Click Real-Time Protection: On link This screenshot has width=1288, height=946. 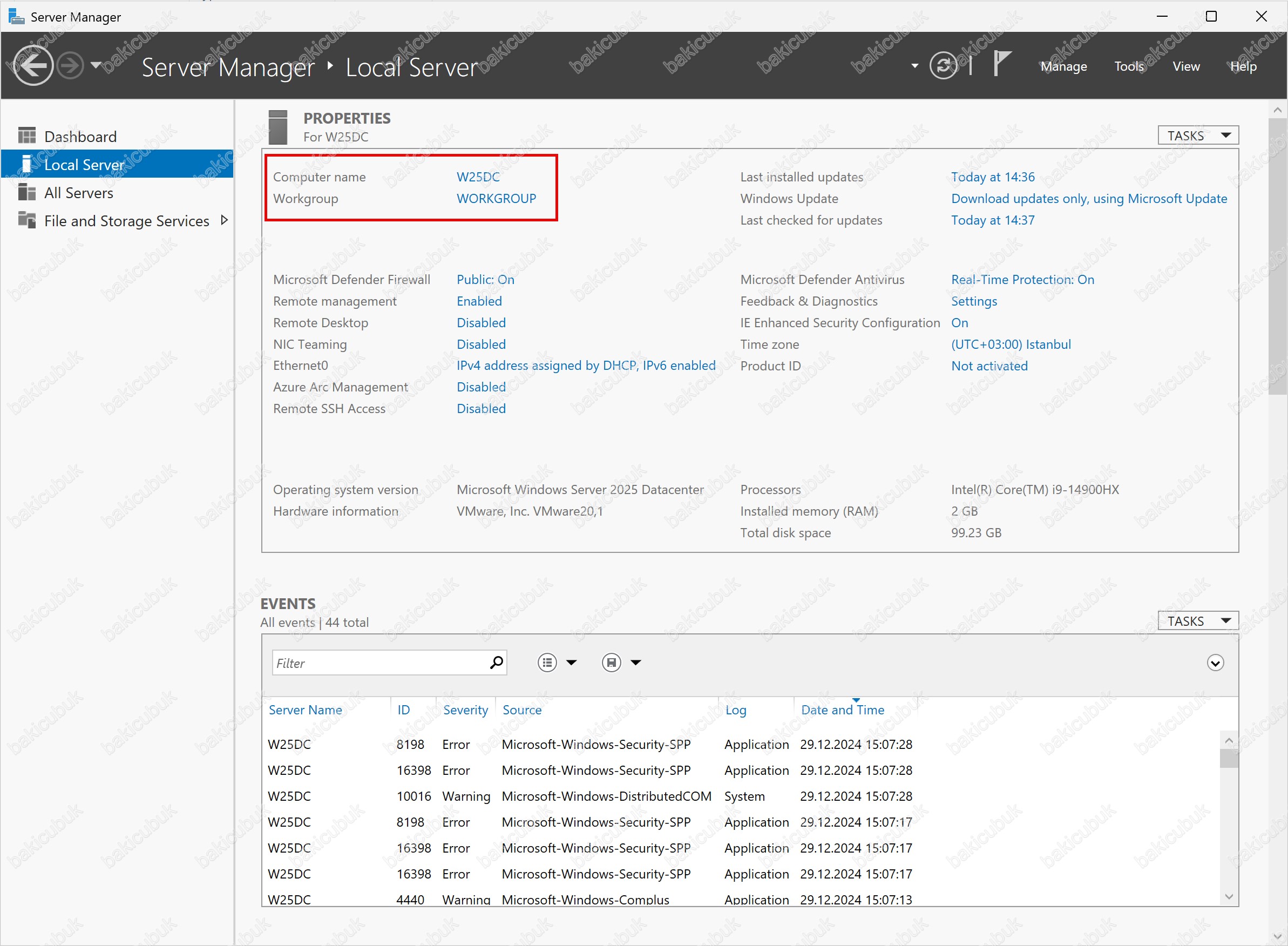coord(1022,280)
